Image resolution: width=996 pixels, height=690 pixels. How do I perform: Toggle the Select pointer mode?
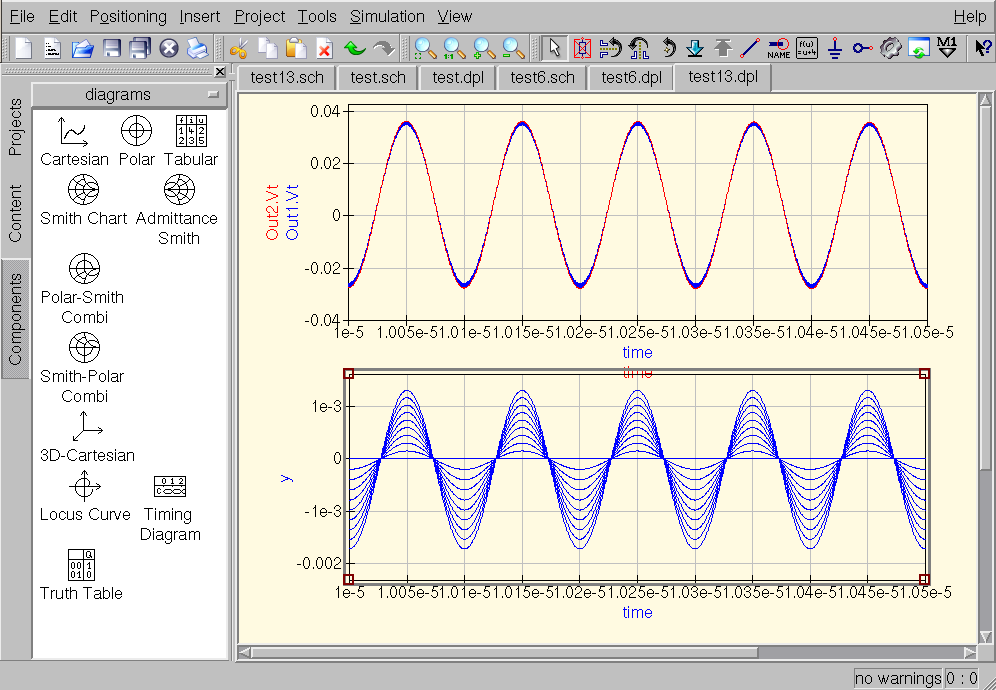(x=554, y=48)
